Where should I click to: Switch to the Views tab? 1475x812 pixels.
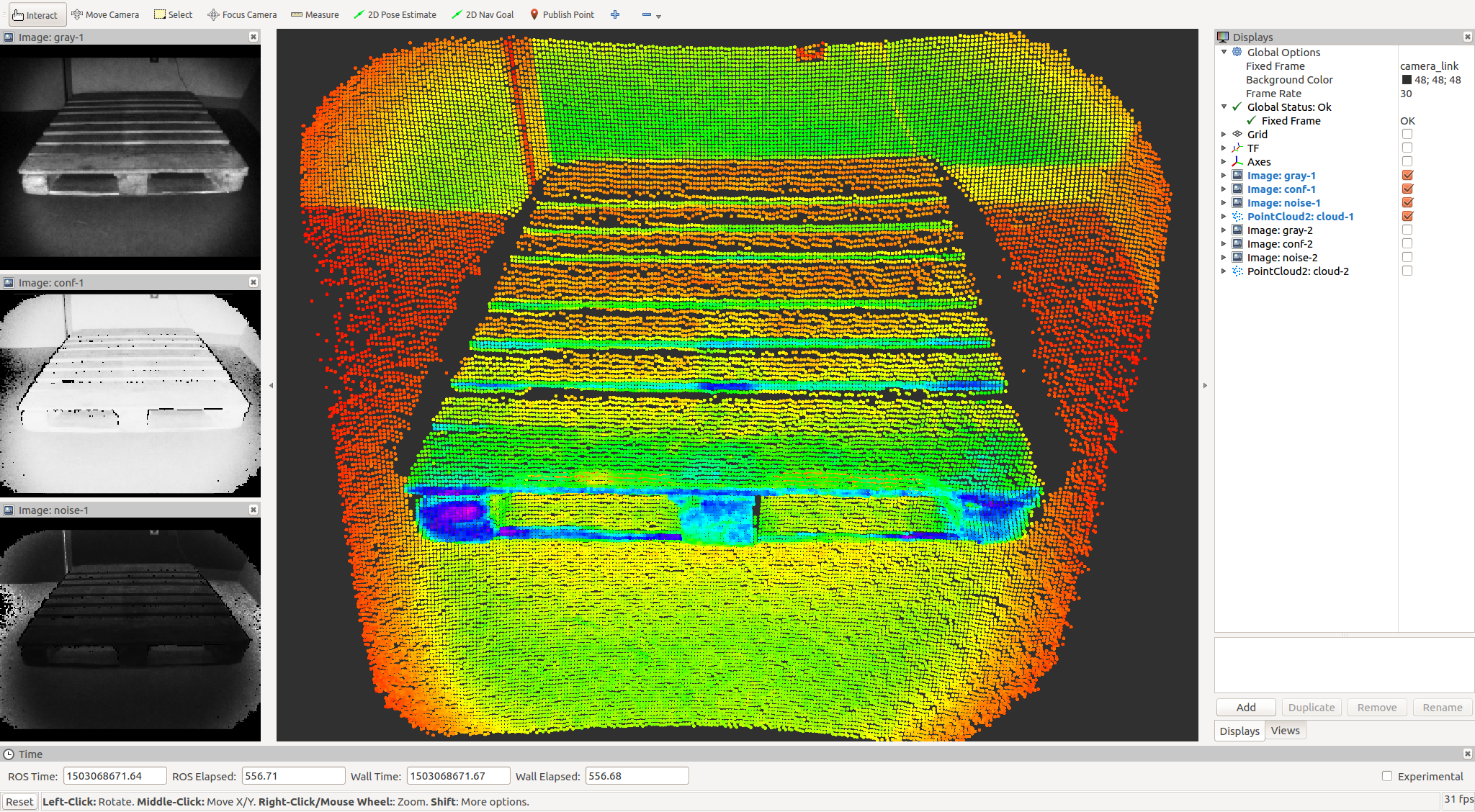tap(1285, 731)
